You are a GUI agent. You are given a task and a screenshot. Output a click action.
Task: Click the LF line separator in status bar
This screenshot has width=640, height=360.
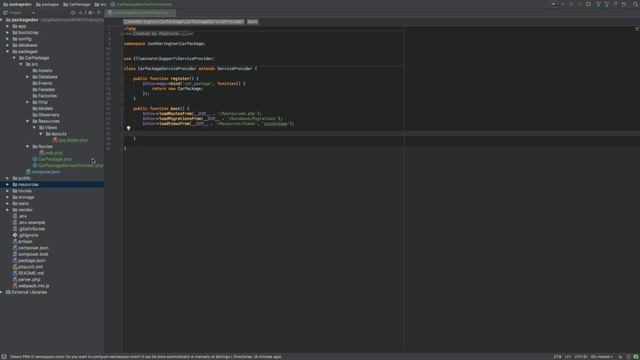568,357
